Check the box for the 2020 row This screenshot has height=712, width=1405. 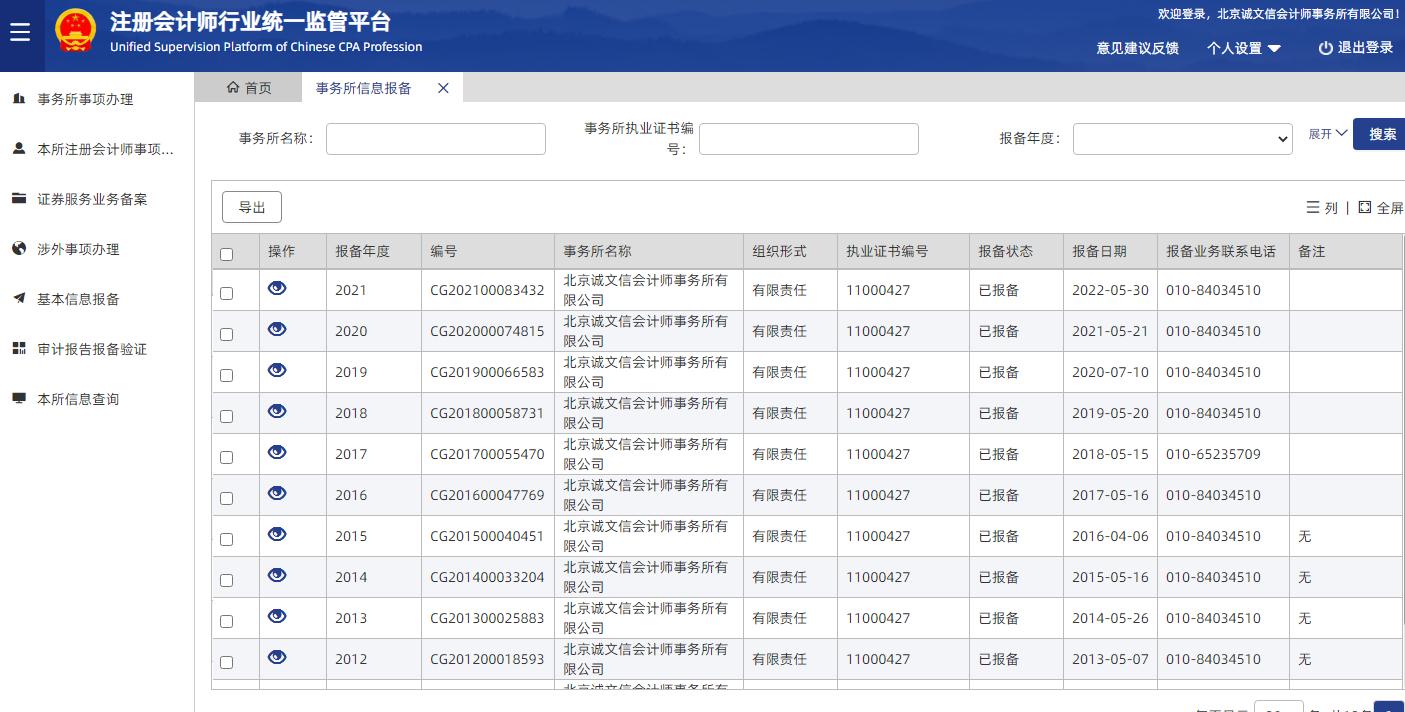point(226,334)
